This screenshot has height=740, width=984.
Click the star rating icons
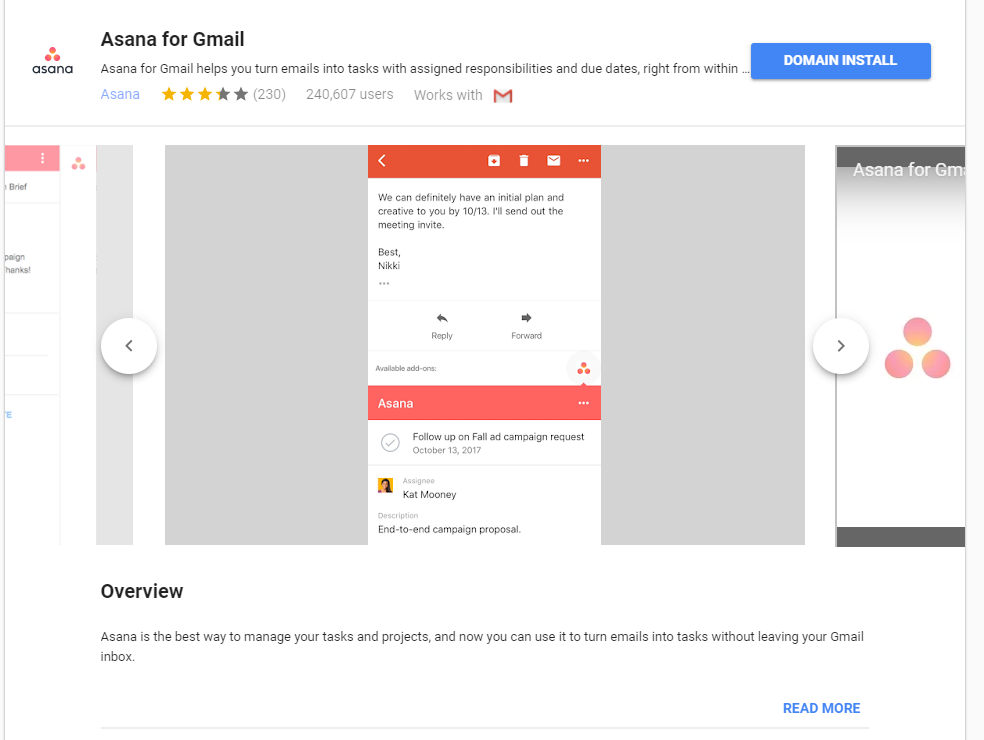coord(205,94)
